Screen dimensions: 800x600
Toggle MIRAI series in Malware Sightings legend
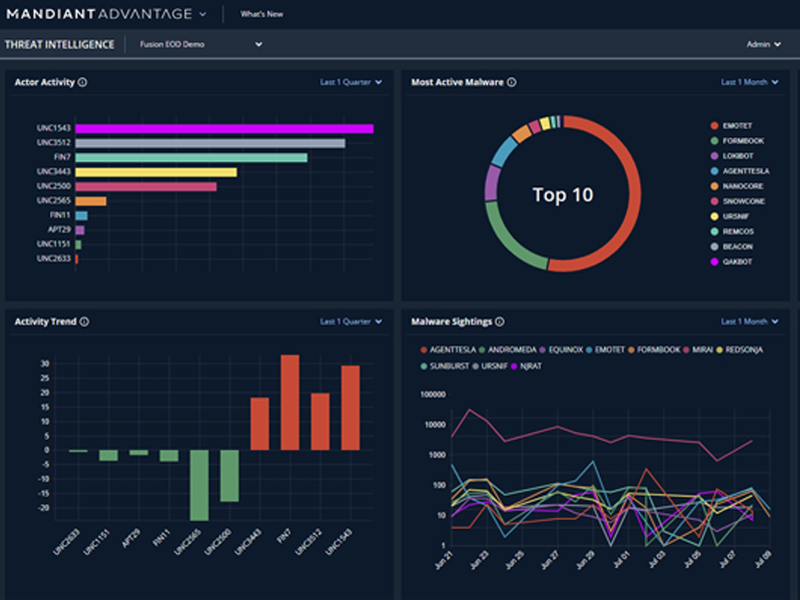[x=698, y=350]
